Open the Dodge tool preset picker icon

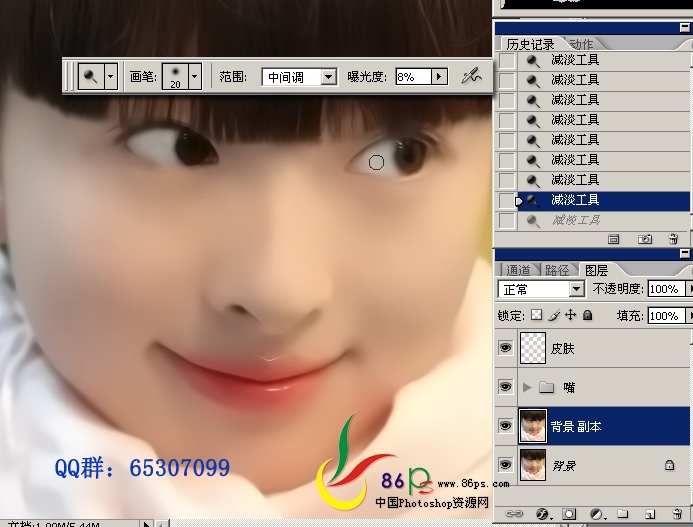91,76
